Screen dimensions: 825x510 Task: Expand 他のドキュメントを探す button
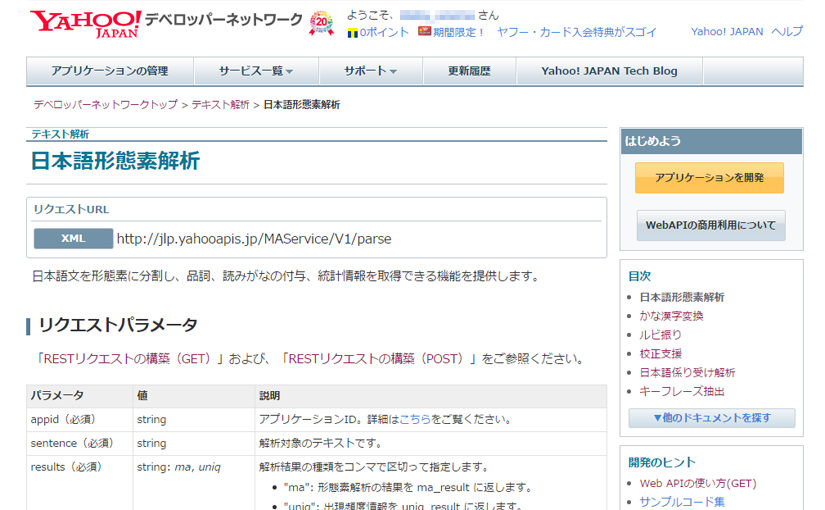712,418
